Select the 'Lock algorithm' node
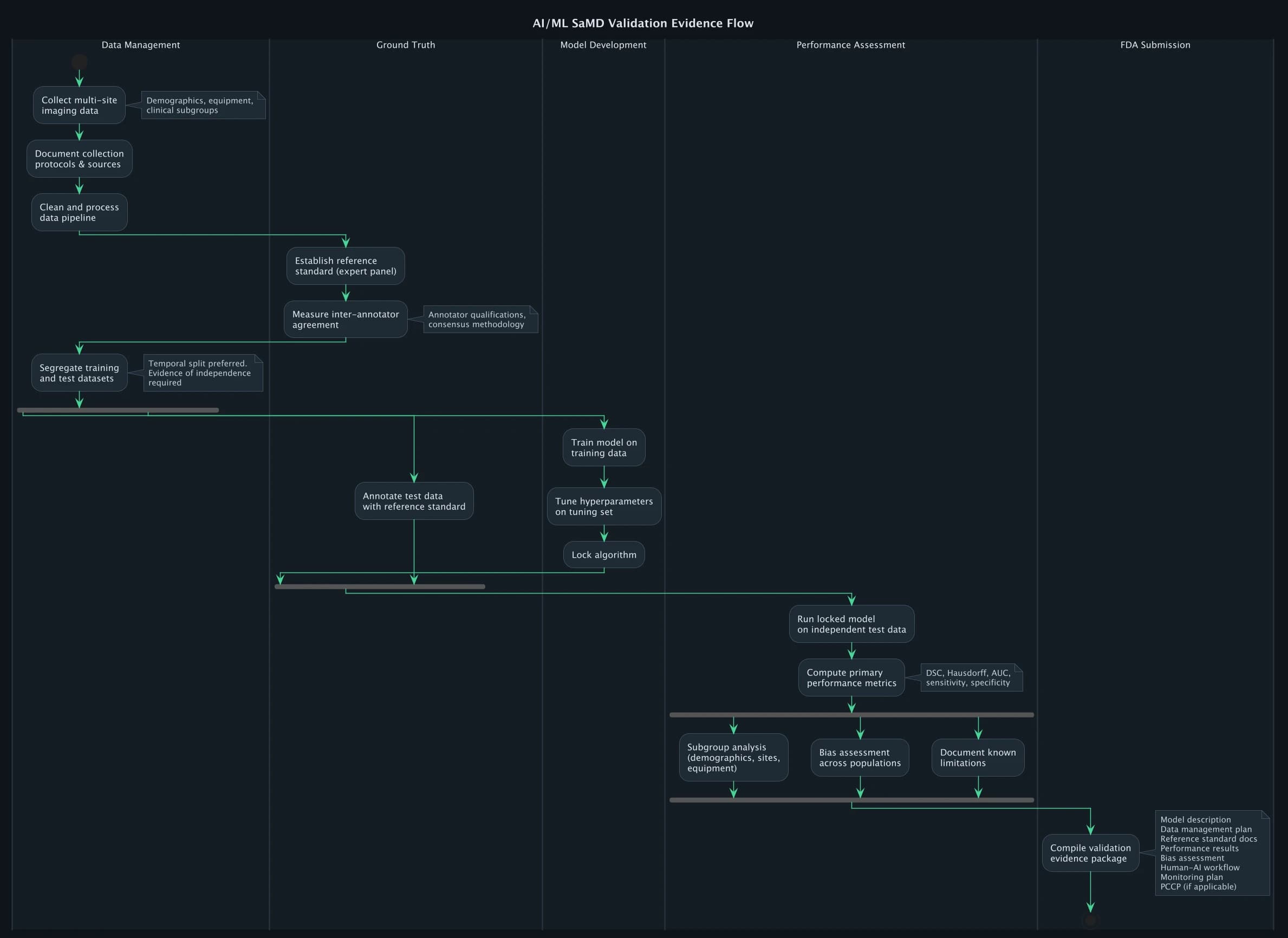Image resolution: width=1288 pixels, height=938 pixels. tap(604, 555)
